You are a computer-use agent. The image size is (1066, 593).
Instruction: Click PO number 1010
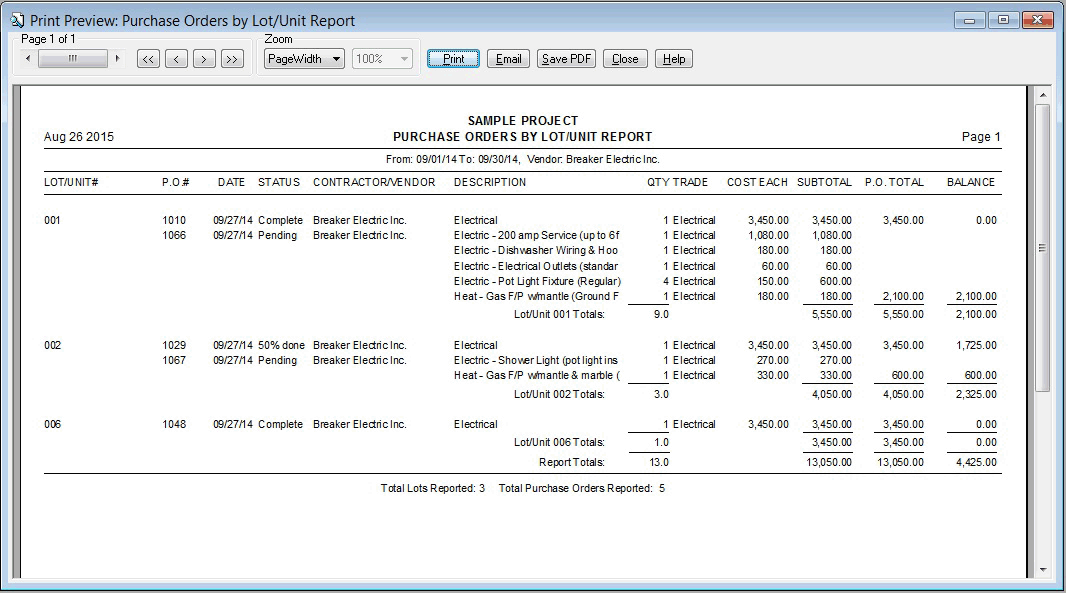(174, 220)
